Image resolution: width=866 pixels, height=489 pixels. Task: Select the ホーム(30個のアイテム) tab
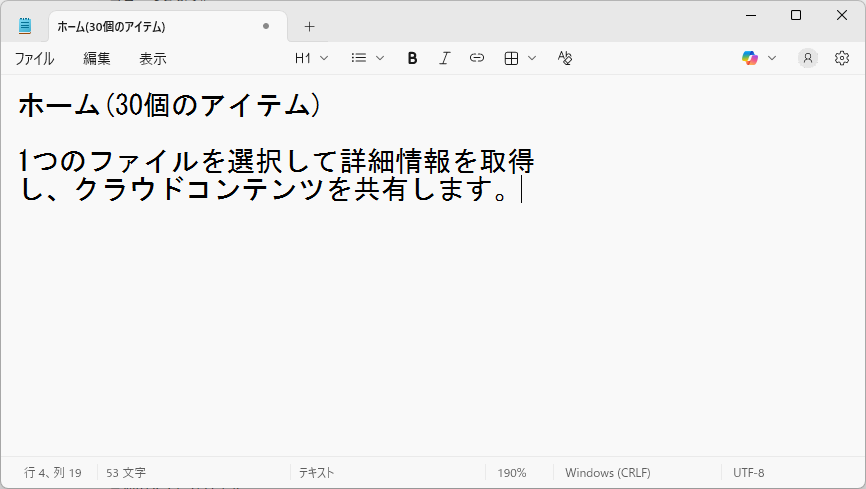coord(140,26)
